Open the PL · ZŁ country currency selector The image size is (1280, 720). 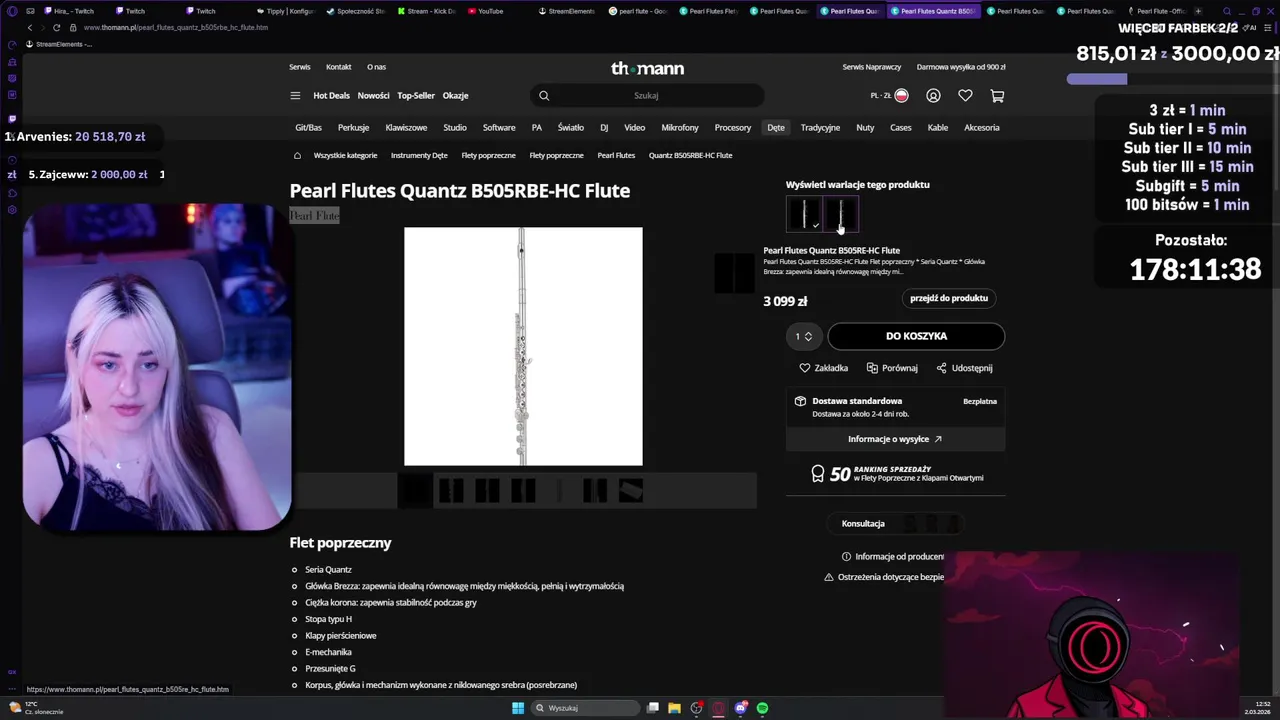point(889,96)
